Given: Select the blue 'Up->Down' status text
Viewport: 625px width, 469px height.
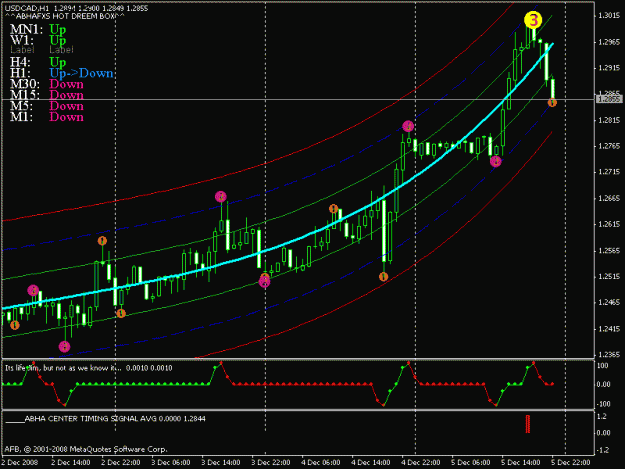Looking at the screenshot, I should pyautogui.click(x=81, y=73).
